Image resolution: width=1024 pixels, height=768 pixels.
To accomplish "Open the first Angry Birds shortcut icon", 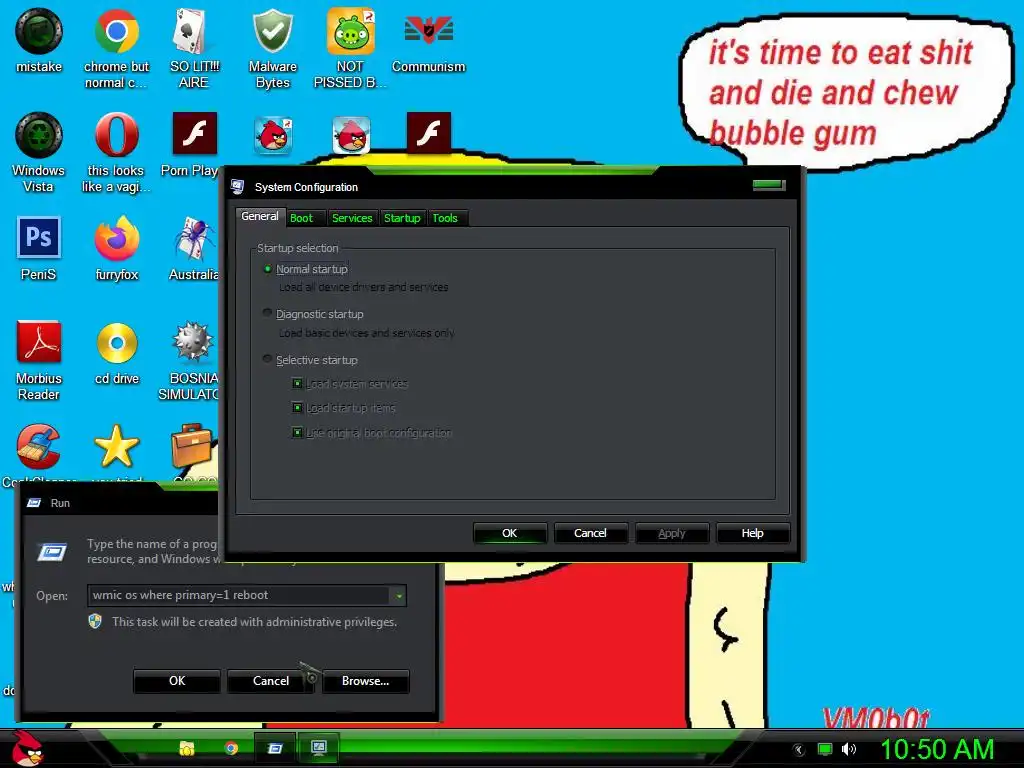I will 272,135.
